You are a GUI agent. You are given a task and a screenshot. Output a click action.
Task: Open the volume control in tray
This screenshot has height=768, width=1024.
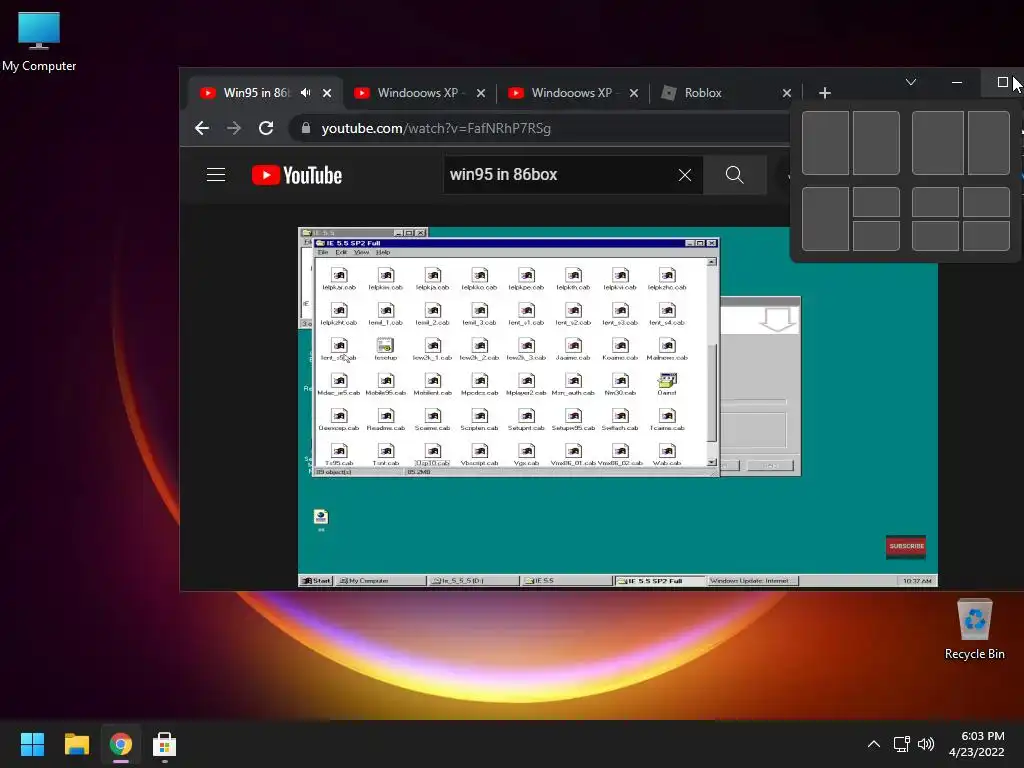926,744
